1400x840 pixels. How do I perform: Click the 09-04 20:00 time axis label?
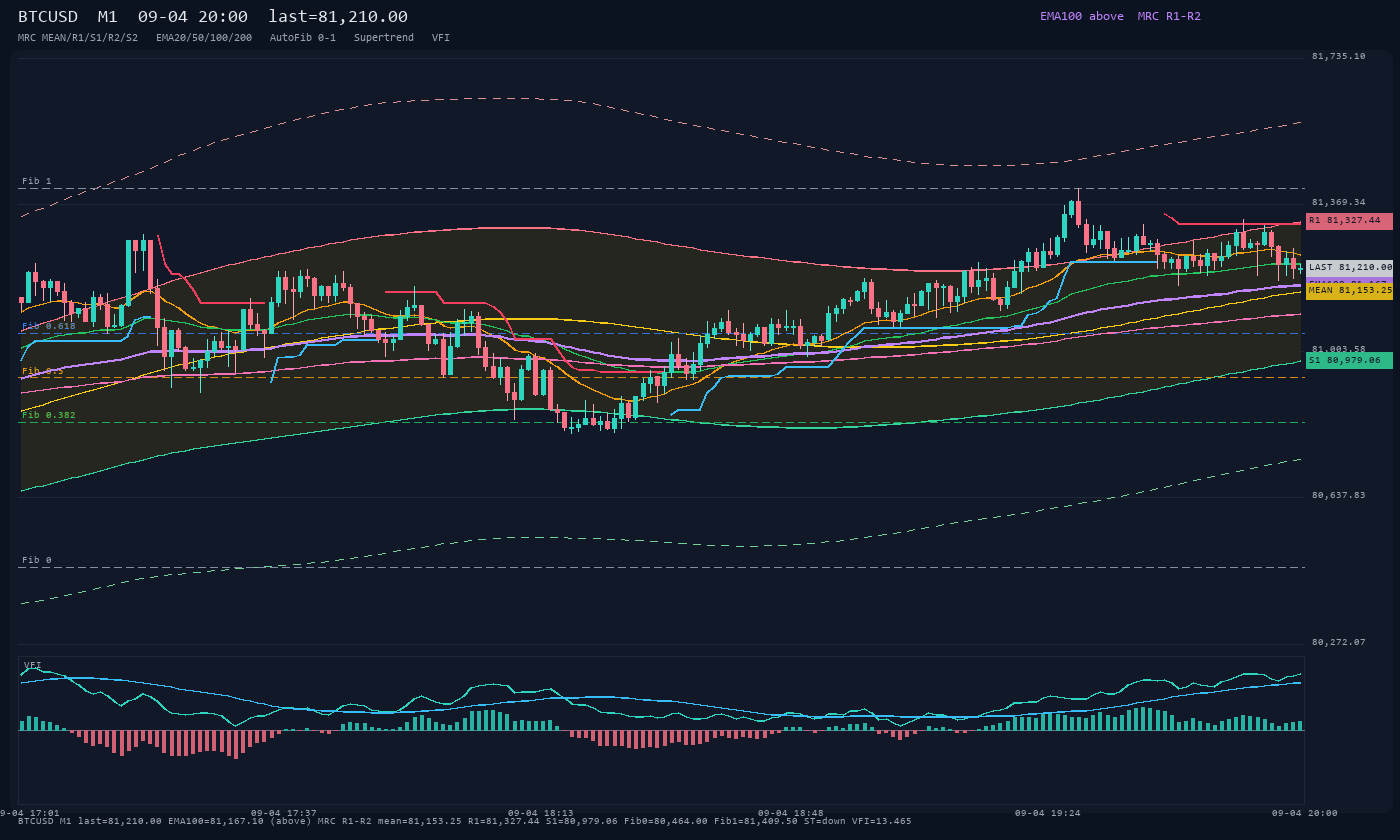coord(1305,813)
